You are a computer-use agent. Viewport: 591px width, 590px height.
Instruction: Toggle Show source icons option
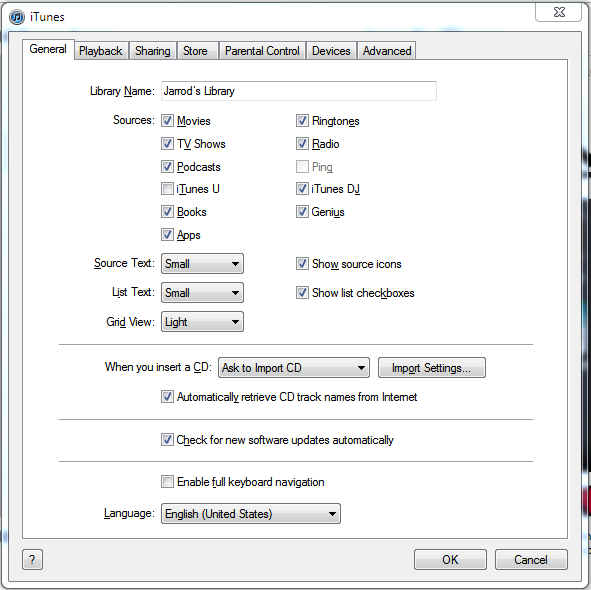tap(302, 264)
